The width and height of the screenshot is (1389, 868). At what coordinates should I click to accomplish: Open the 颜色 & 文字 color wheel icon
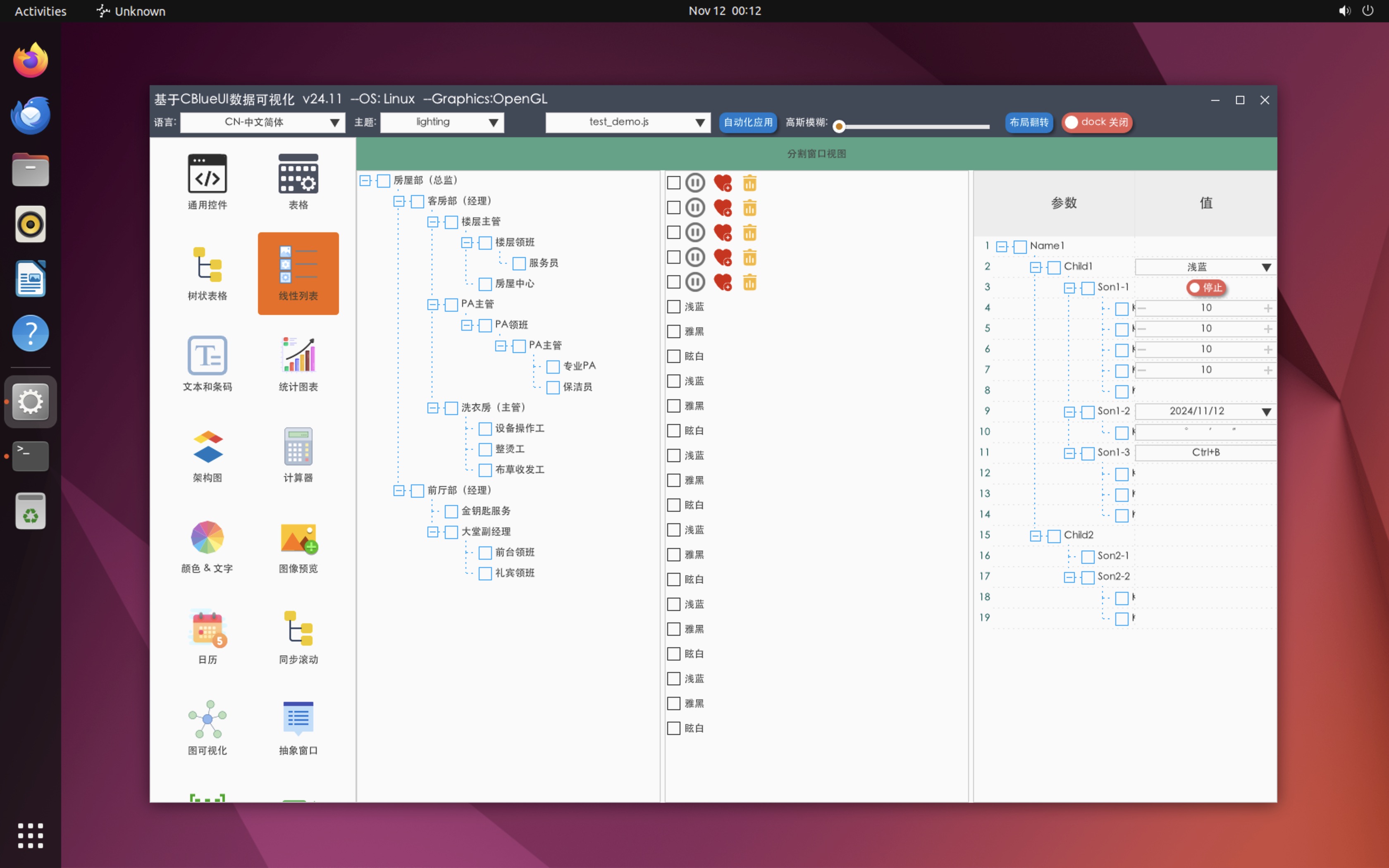point(207,538)
